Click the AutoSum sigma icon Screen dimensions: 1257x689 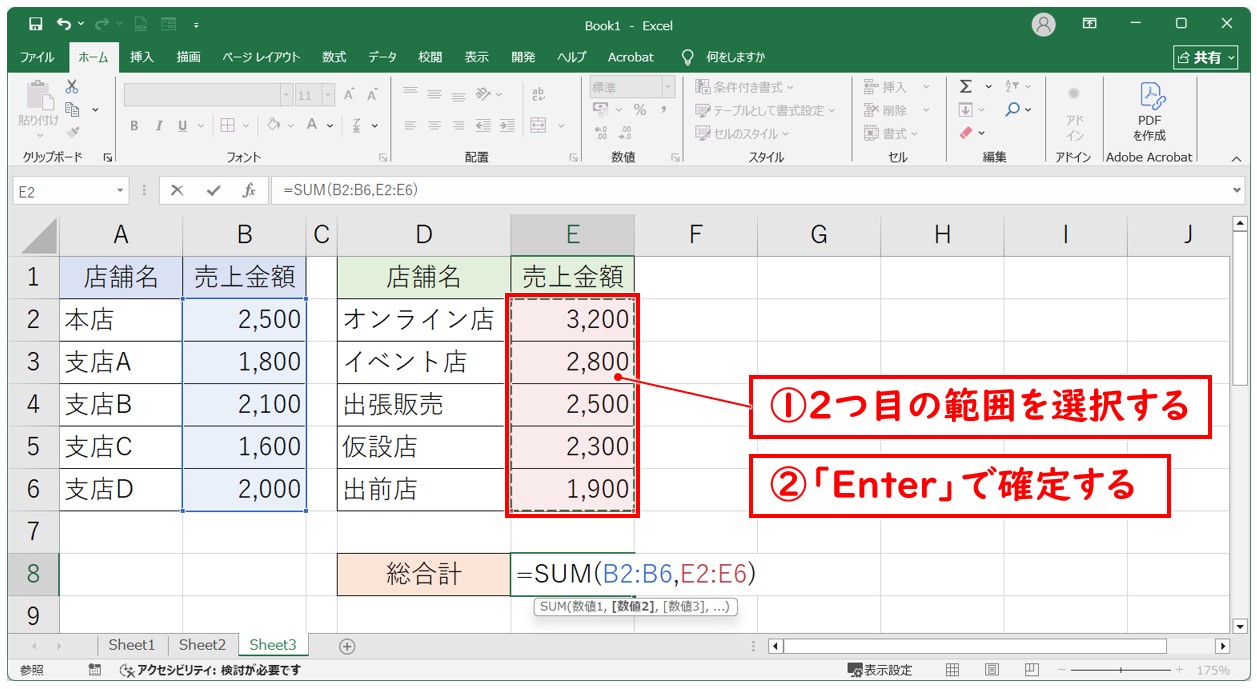(966, 87)
